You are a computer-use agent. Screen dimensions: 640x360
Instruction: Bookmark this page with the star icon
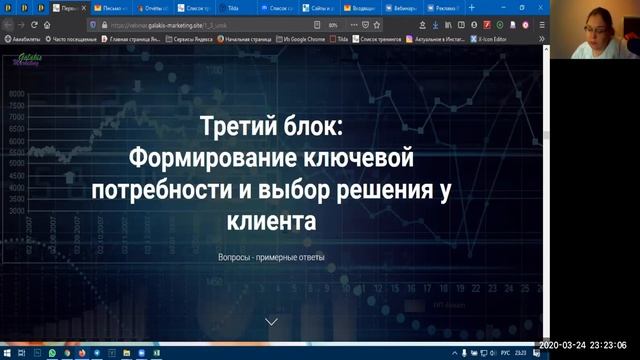point(377,25)
